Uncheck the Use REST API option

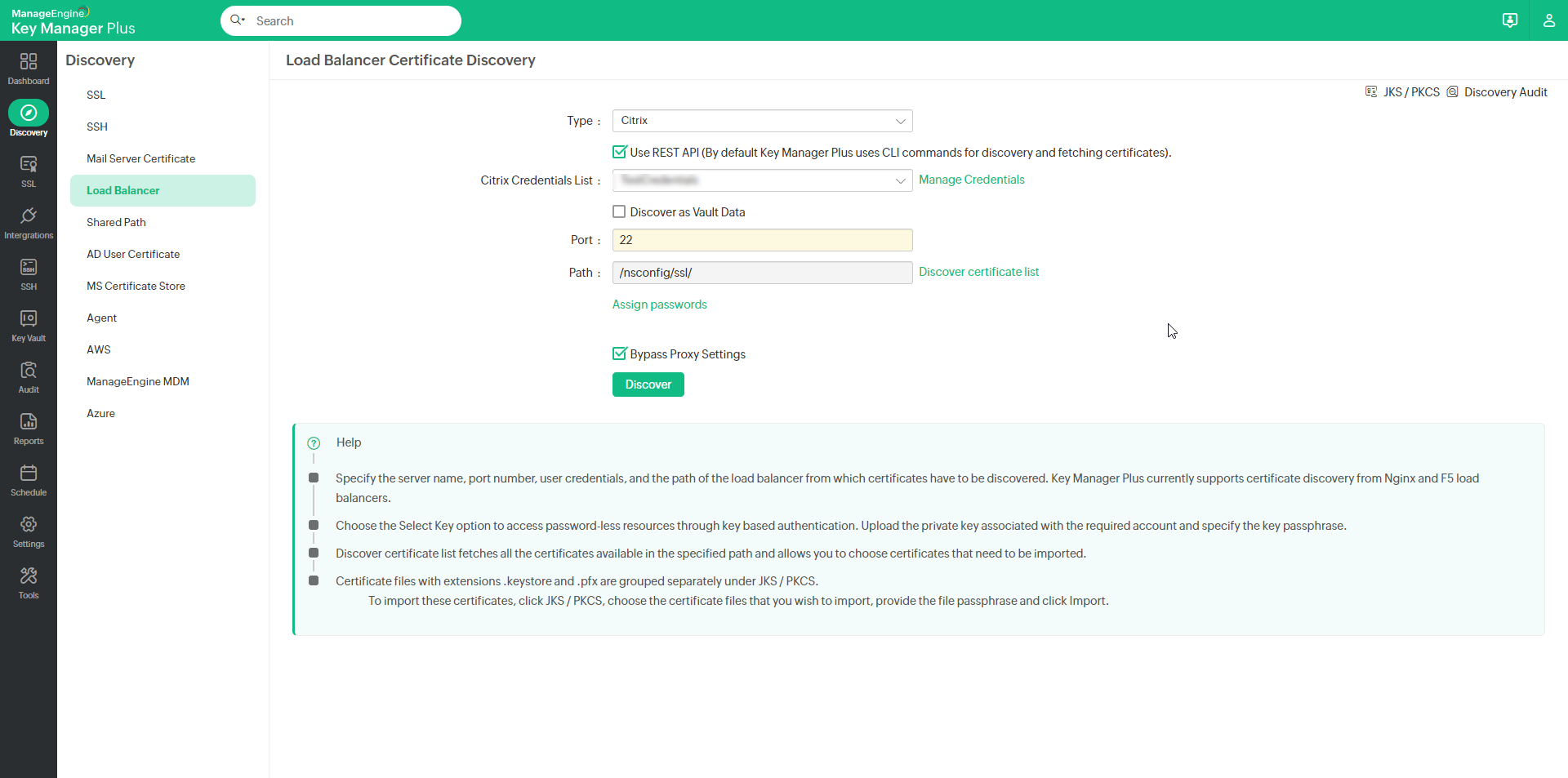click(619, 152)
